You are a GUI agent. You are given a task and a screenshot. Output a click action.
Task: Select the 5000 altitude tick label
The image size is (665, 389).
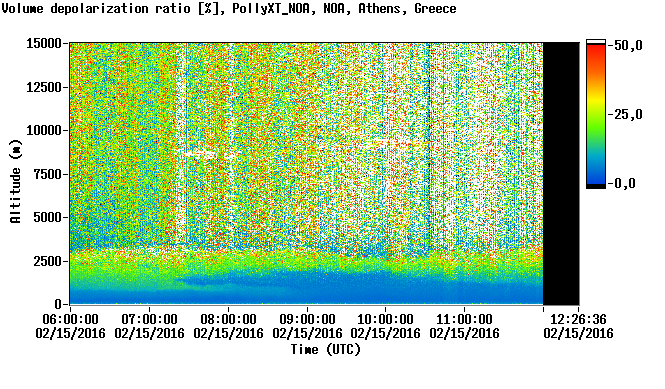[47, 217]
